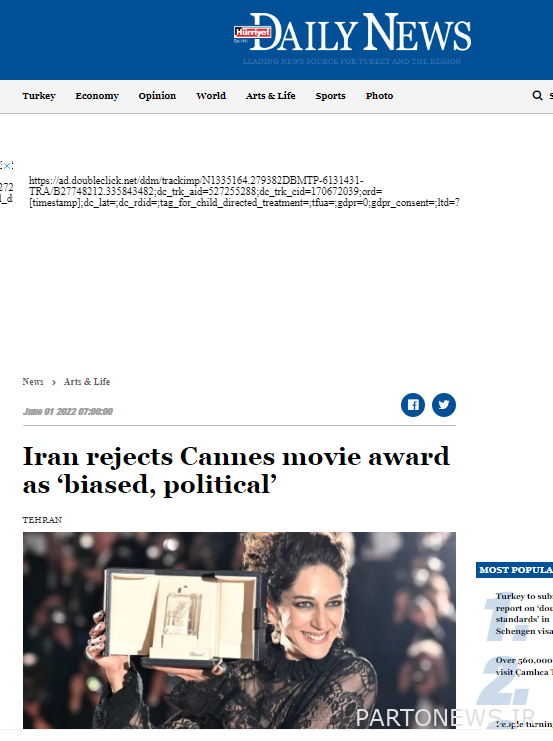Open the Cannes award article photo
Image resolution: width=553 pixels, height=741 pixels.
click(239, 630)
